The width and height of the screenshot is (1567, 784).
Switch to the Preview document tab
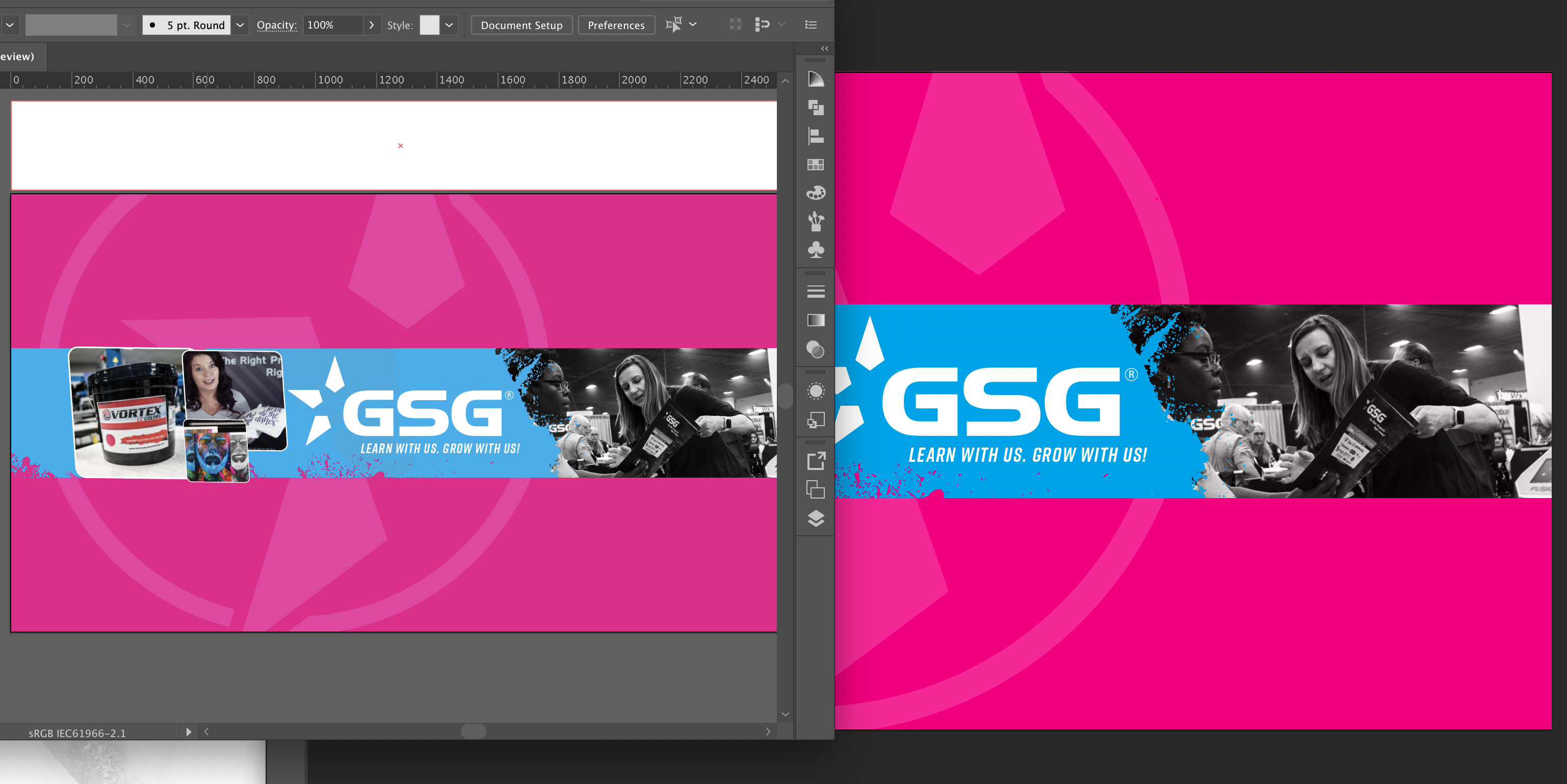coord(18,57)
